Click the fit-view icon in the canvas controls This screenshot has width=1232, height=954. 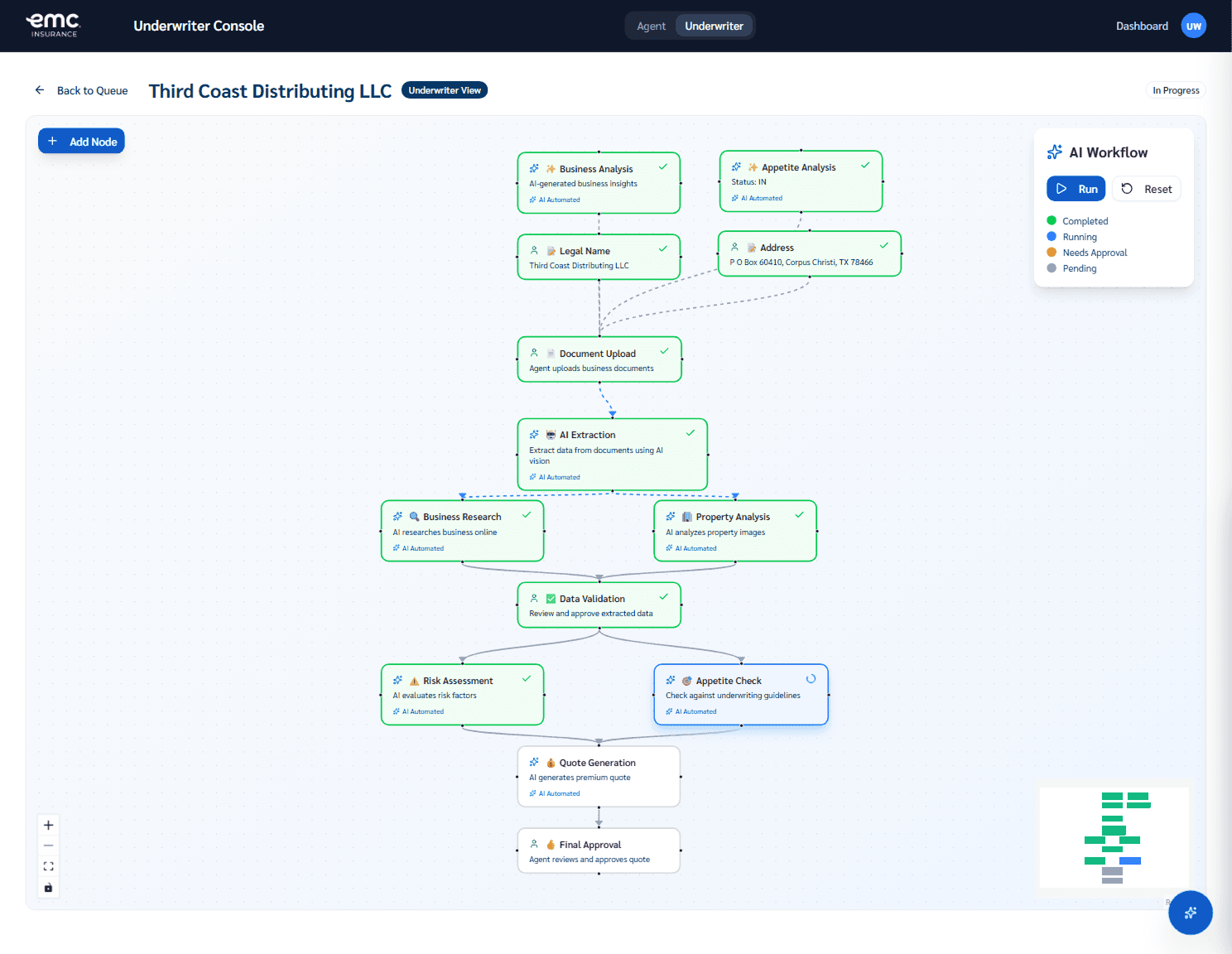[x=48, y=865]
